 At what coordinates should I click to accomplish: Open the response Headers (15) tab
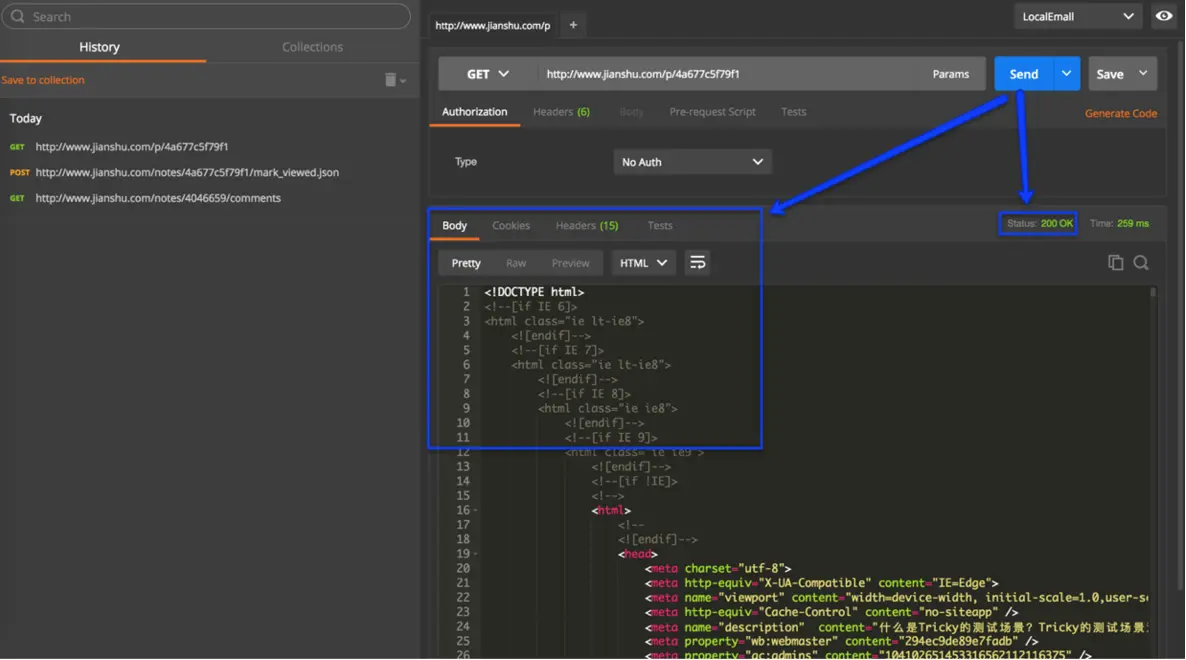586,226
